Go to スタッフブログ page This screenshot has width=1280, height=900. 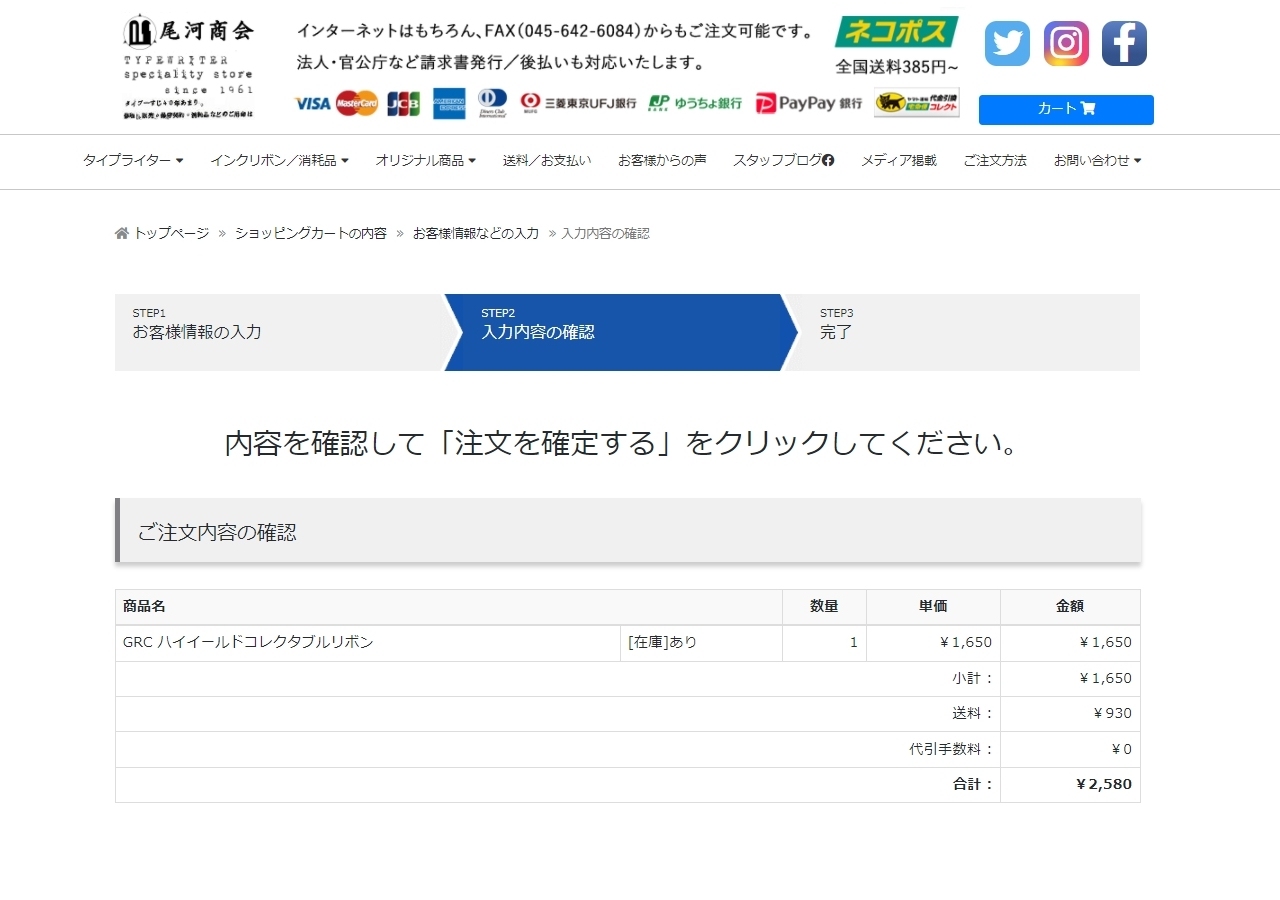click(x=783, y=161)
